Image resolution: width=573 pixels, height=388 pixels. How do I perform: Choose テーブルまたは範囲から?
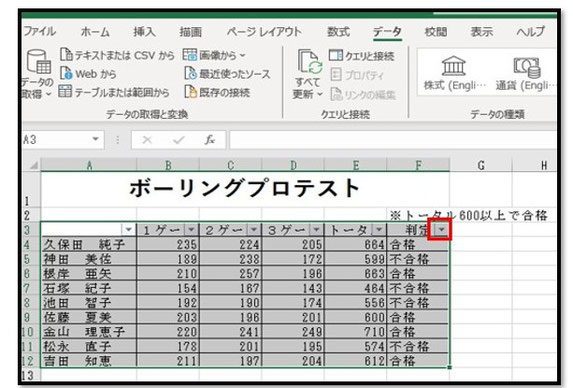114,92
